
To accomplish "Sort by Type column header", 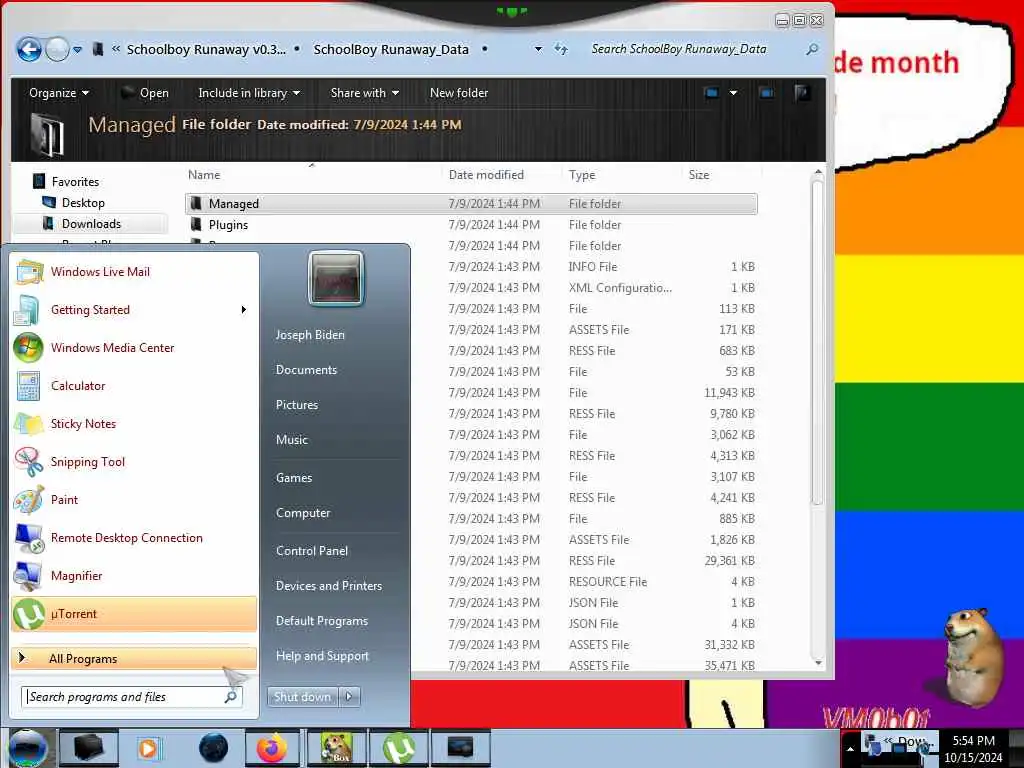I will pos(582,175).
